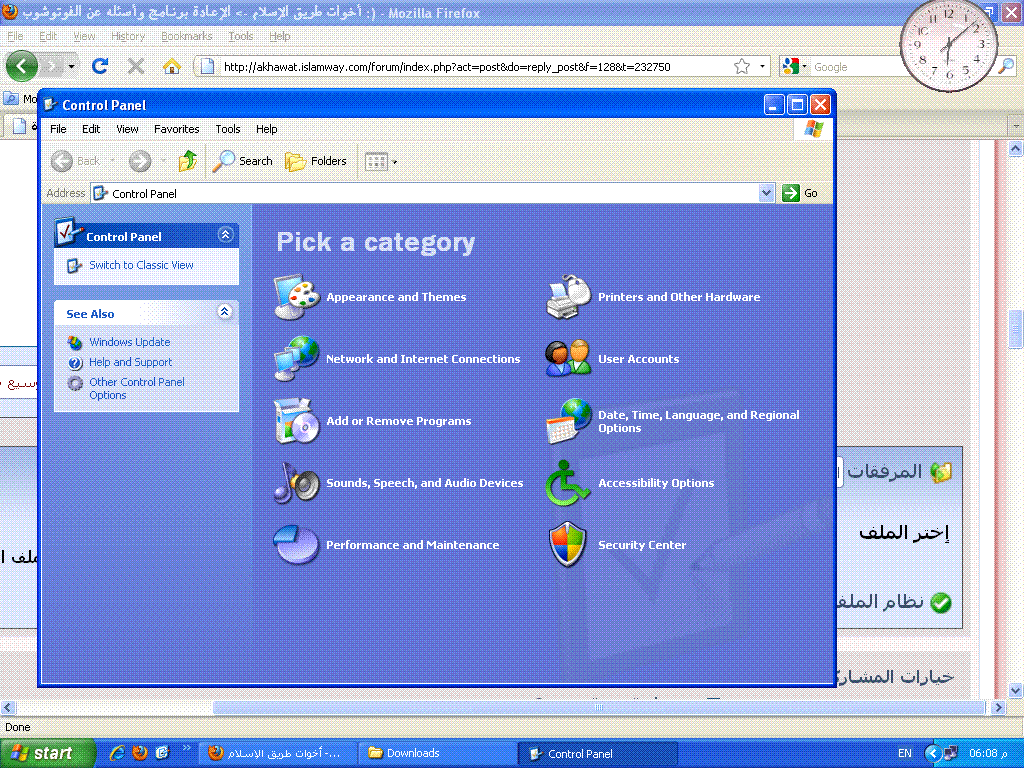Open Other Control Panel Options link
The height and width of the screenshot is (768, 1024).
click(x=136, y=389)
